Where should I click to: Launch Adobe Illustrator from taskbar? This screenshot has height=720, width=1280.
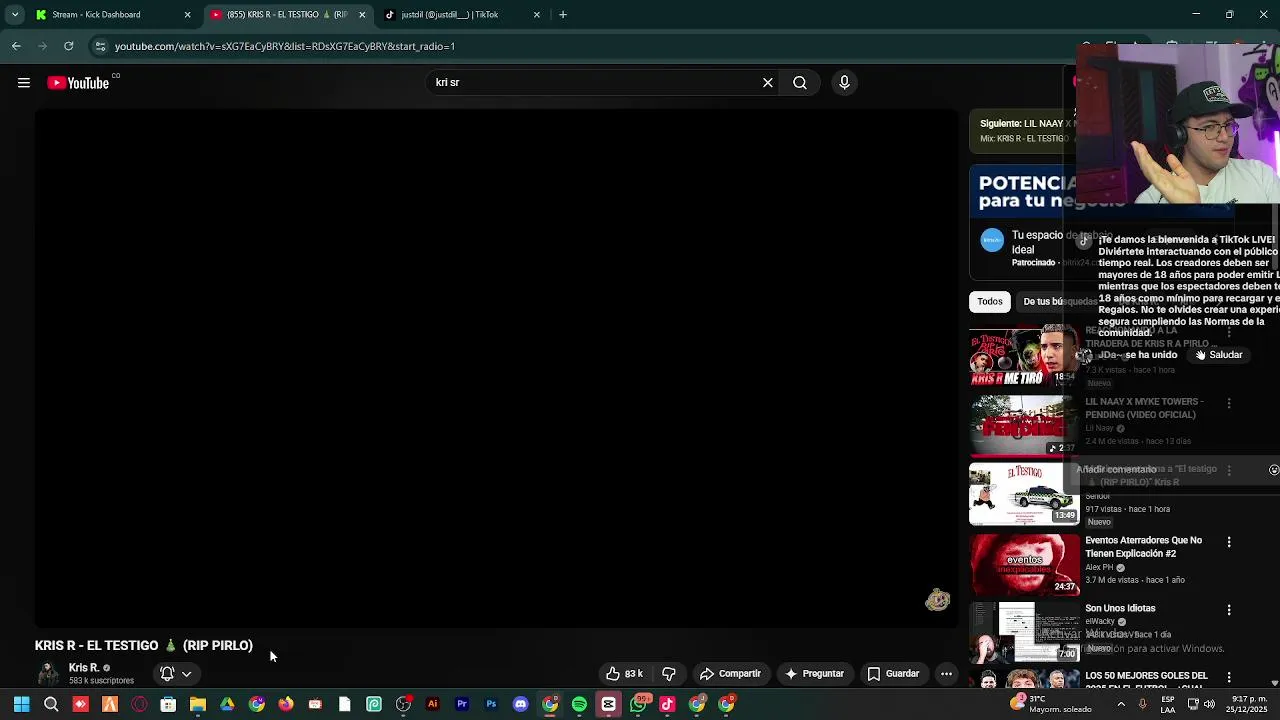(432, 705)
